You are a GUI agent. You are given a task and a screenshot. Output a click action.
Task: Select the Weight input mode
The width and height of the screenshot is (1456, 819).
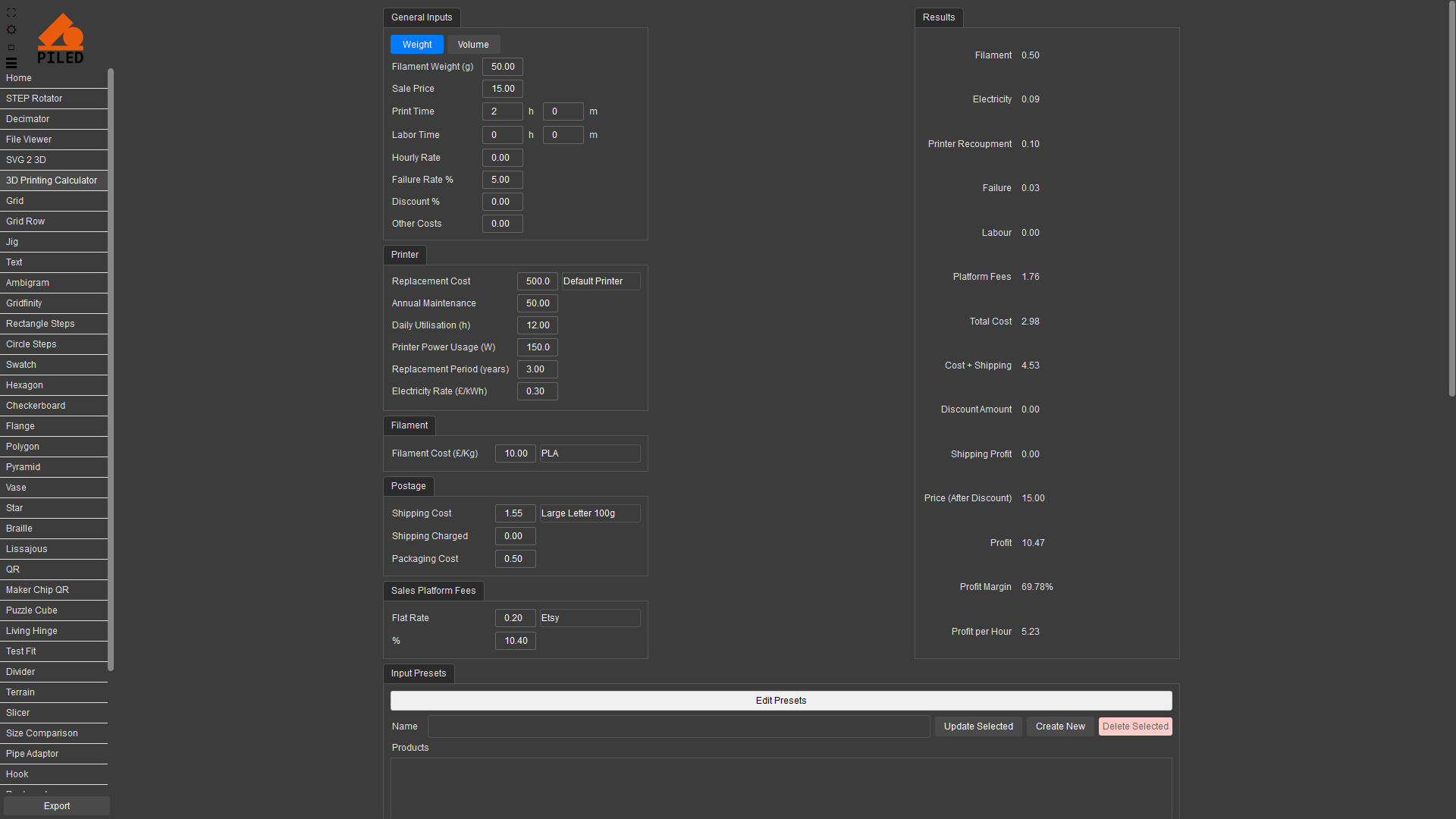tap(416, 45)
